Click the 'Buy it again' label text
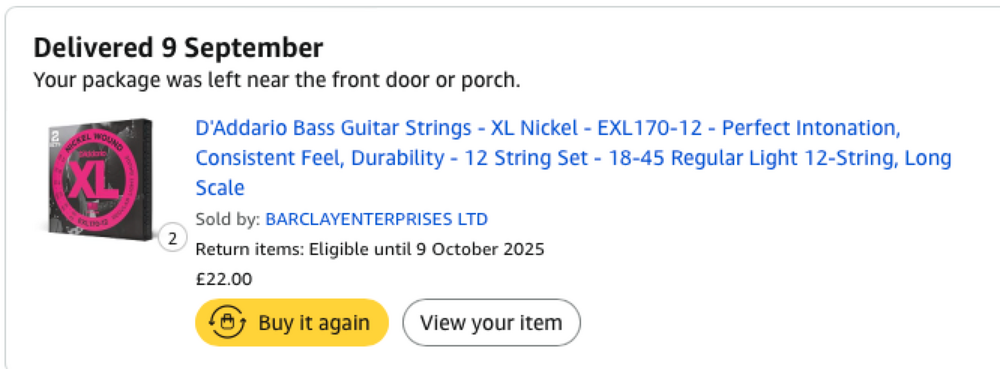This screenshot has height=369, width=1000. point(314,322)
